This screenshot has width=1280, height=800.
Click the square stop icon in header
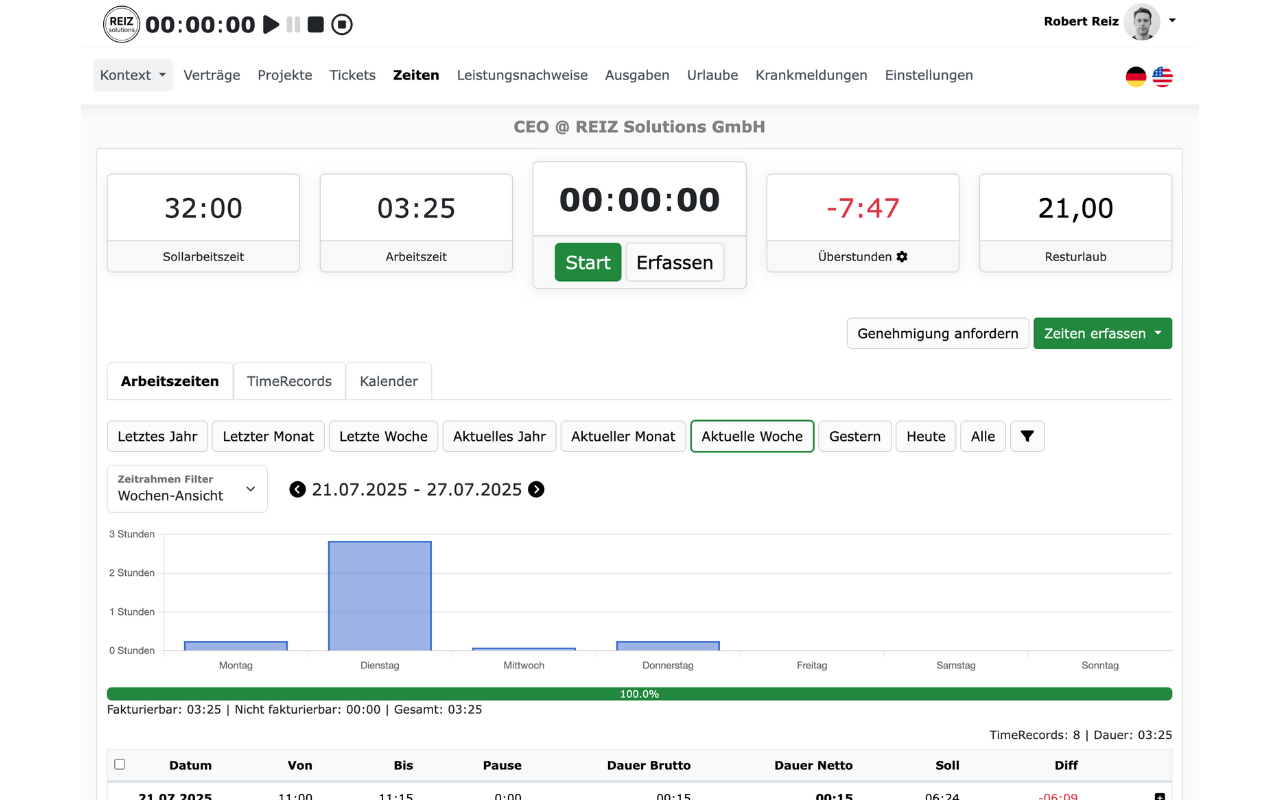(316, 25)
